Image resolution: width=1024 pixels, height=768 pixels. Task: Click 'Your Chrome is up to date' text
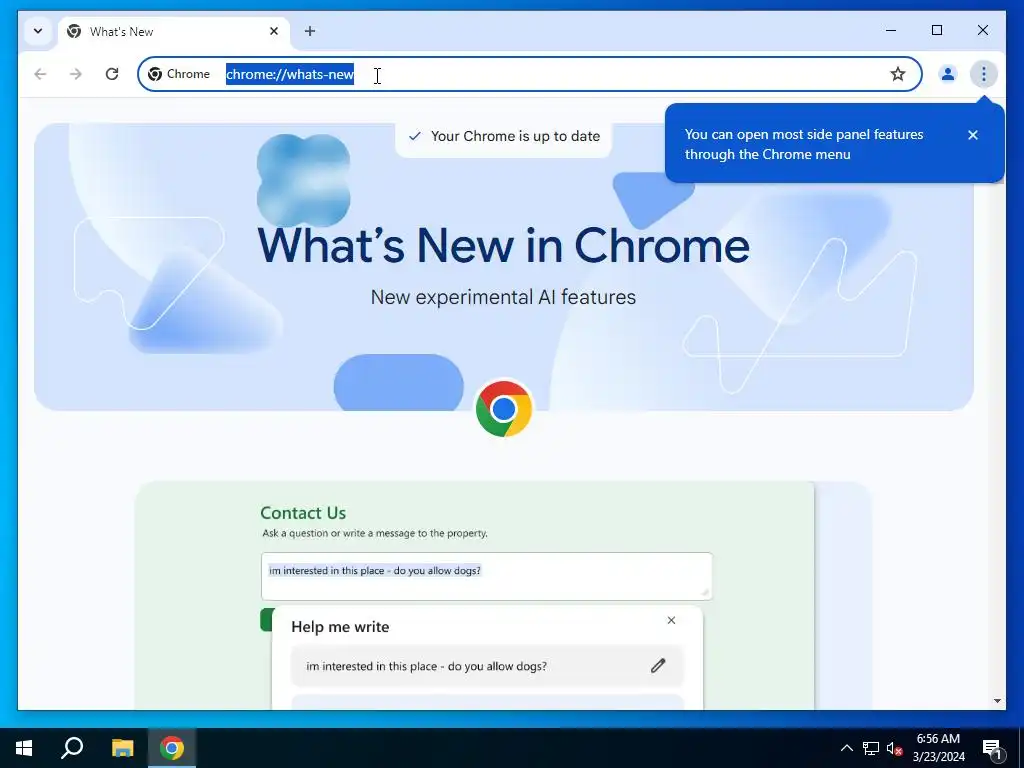pyautogui.click(x=515, y=136)
